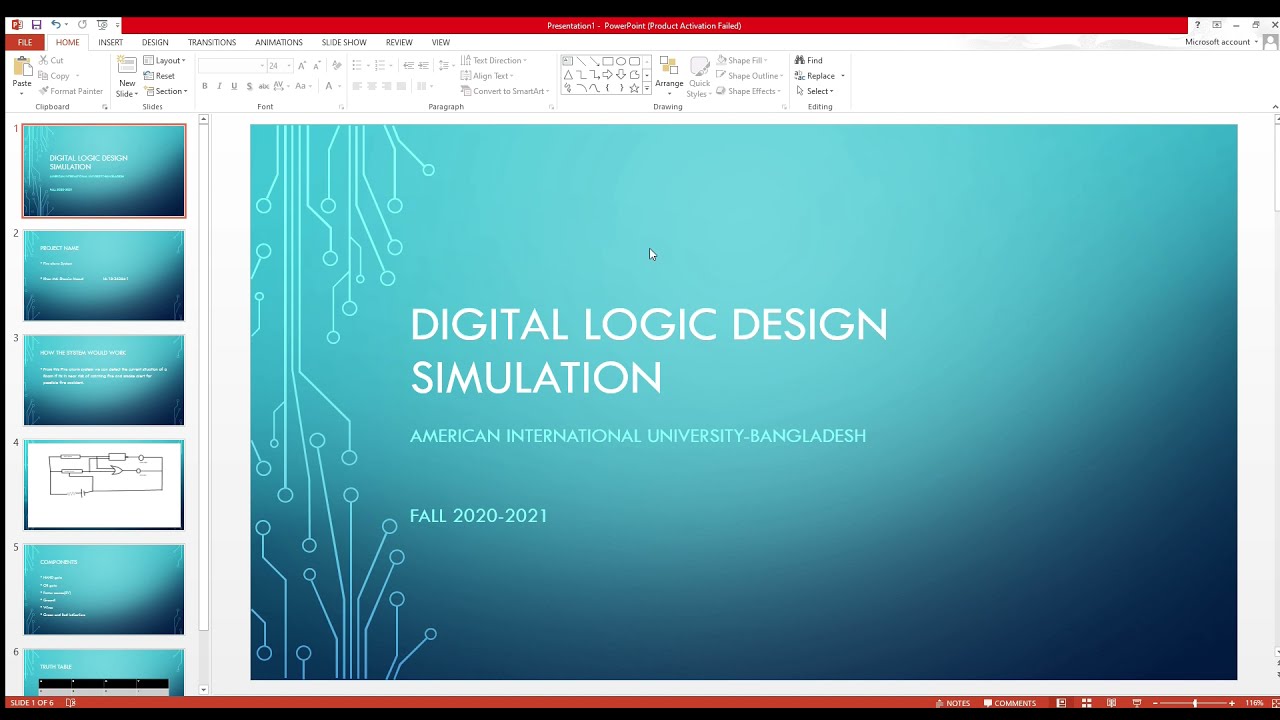Viewport: 1280px width, 720px height.
Task: Click Find binoculars button
Action: click(809, 61)
